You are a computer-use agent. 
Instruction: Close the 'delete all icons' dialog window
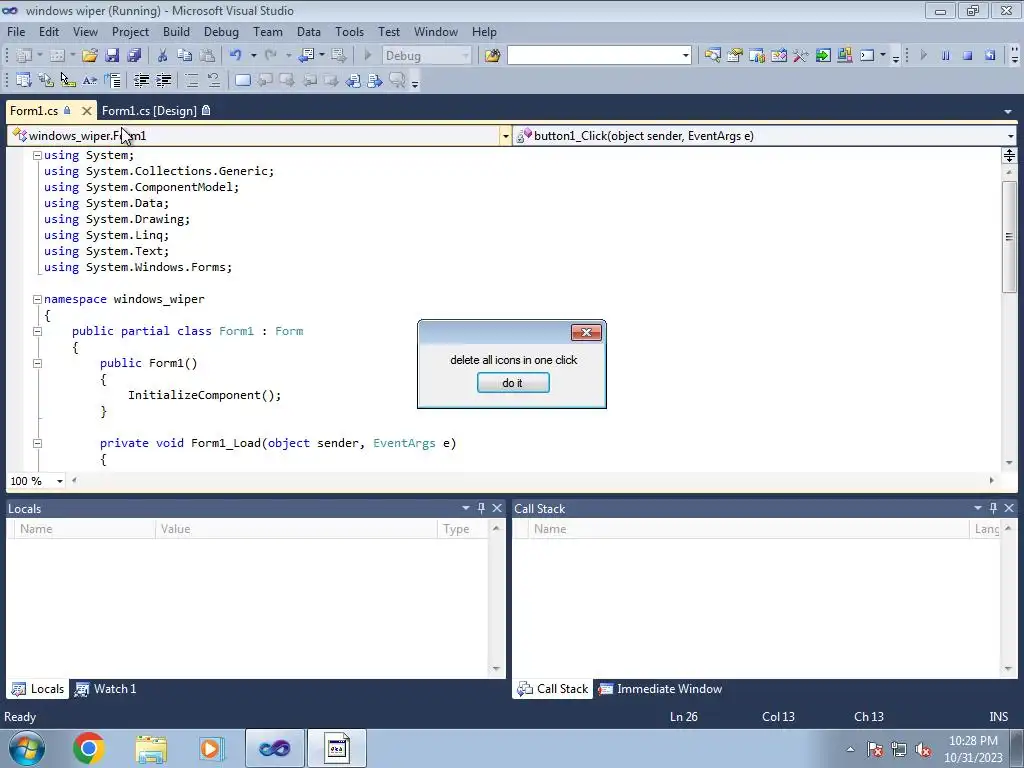pyautogui.click(x=586, y=332)
